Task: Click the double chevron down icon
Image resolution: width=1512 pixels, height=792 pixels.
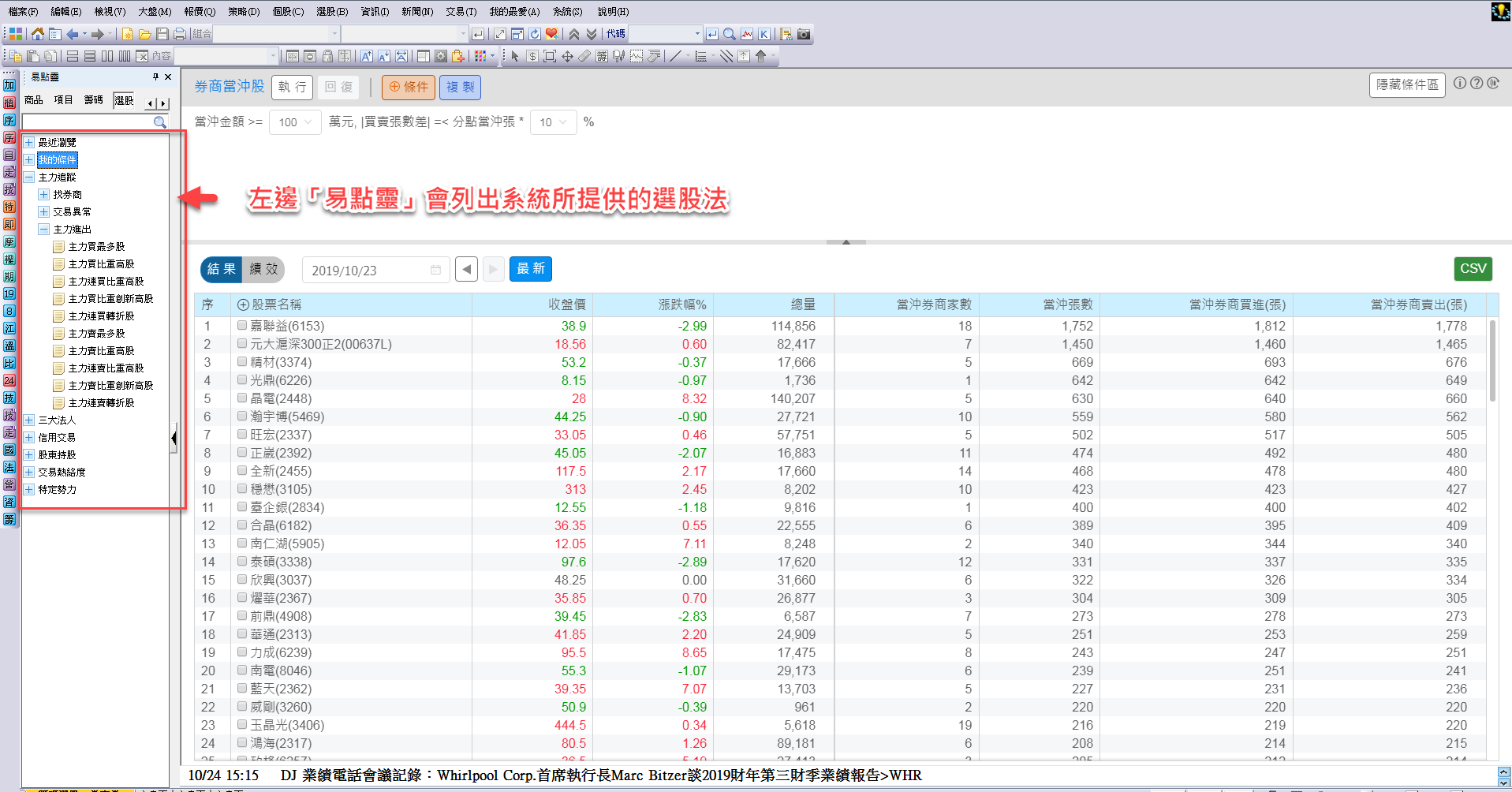Action: [592, 34]
